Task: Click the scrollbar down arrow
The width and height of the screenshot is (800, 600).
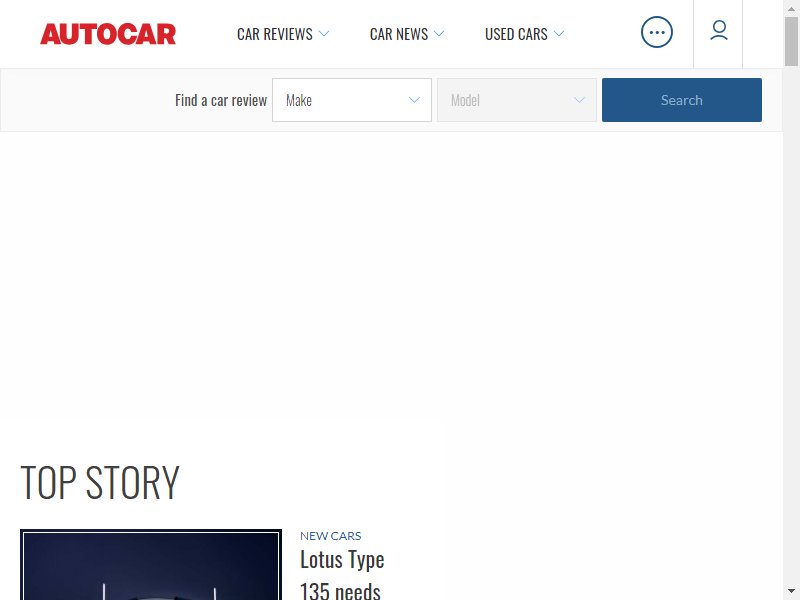Action: point(791,593)
